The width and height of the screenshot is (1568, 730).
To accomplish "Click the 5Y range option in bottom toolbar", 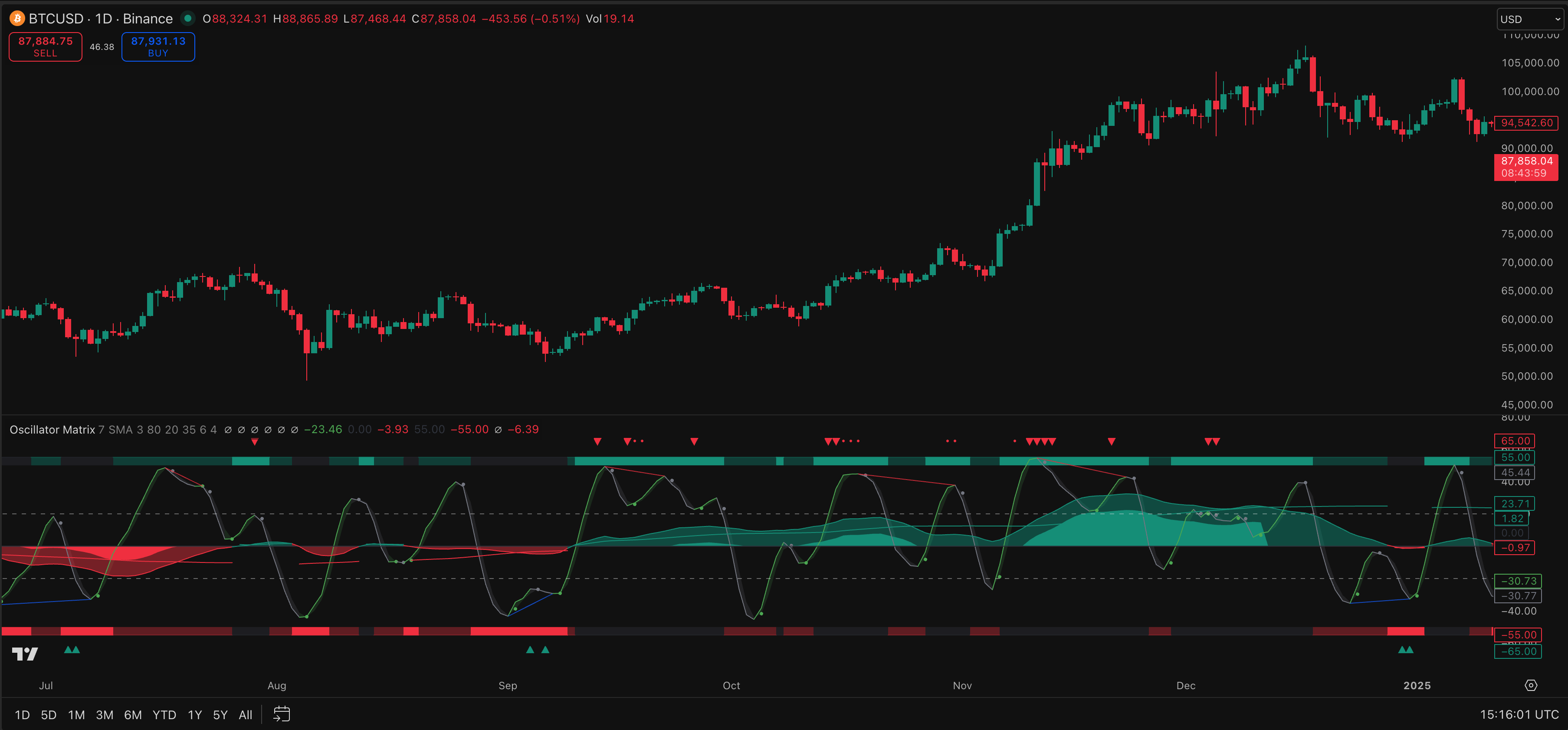I will pos(220,714).
